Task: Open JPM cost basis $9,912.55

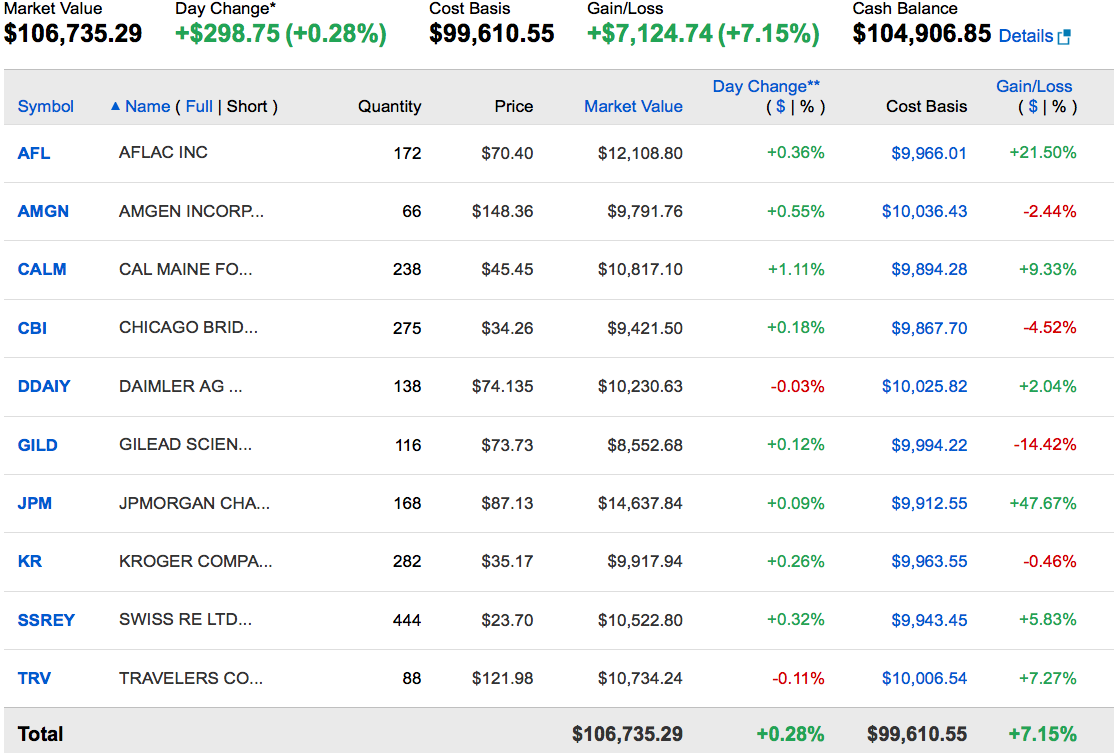Action: tap(929, 503)
